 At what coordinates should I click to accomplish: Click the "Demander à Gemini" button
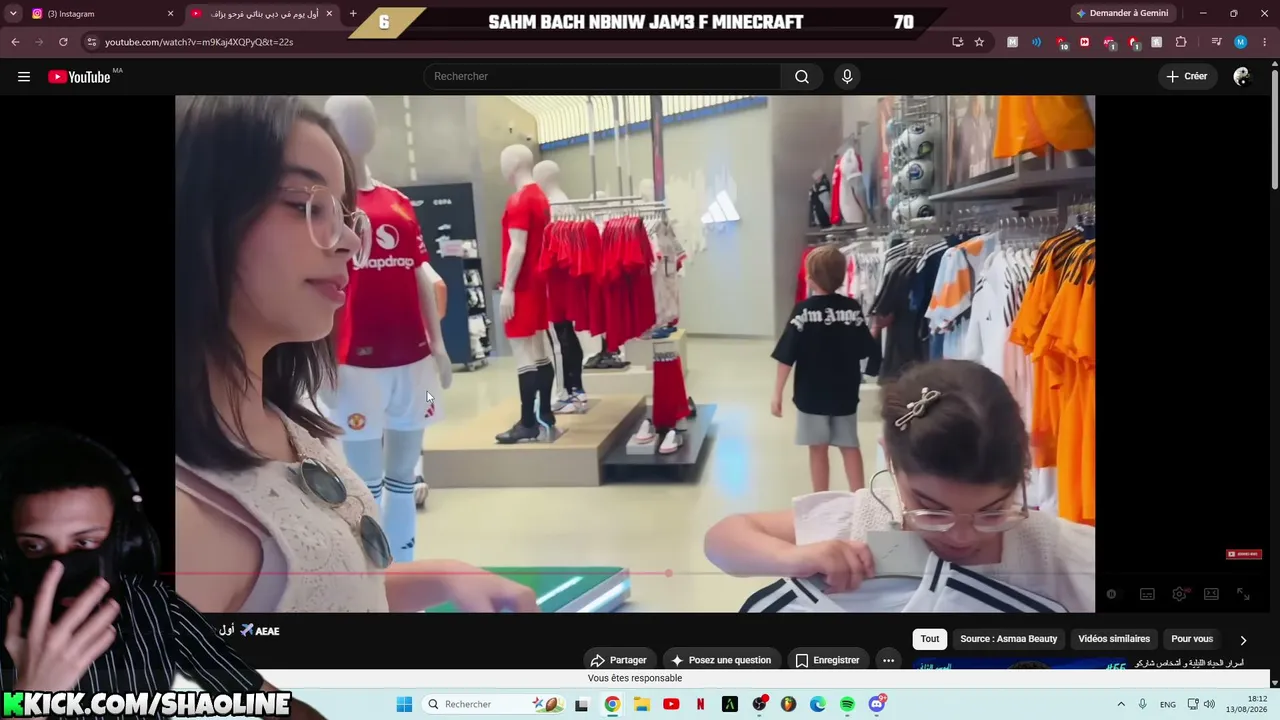pos(1123,13)
